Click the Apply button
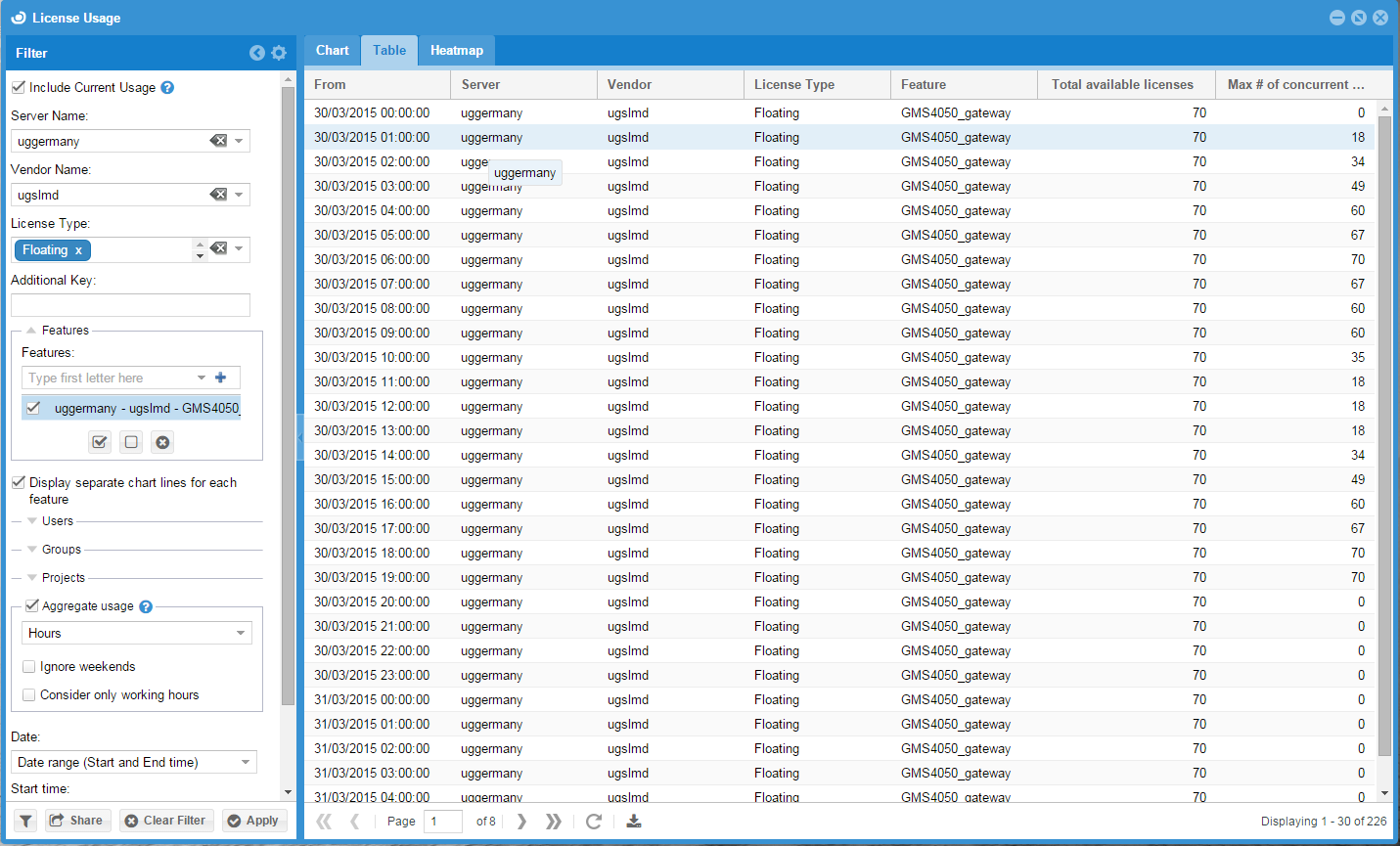The width and height of the screenshot is (1400, 846). pyautogui.click(x=253, y=821)
